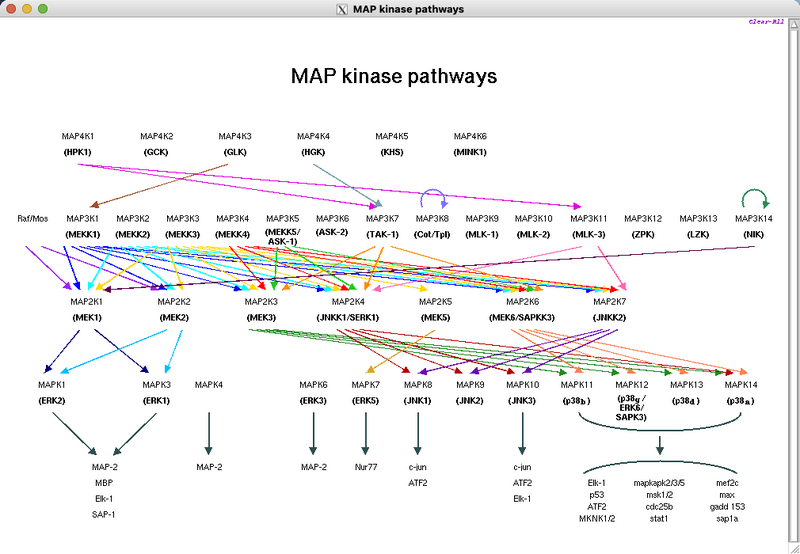800x554 pixels.
Task: Pick the MAP2K4 node
Action: point(348,301)
